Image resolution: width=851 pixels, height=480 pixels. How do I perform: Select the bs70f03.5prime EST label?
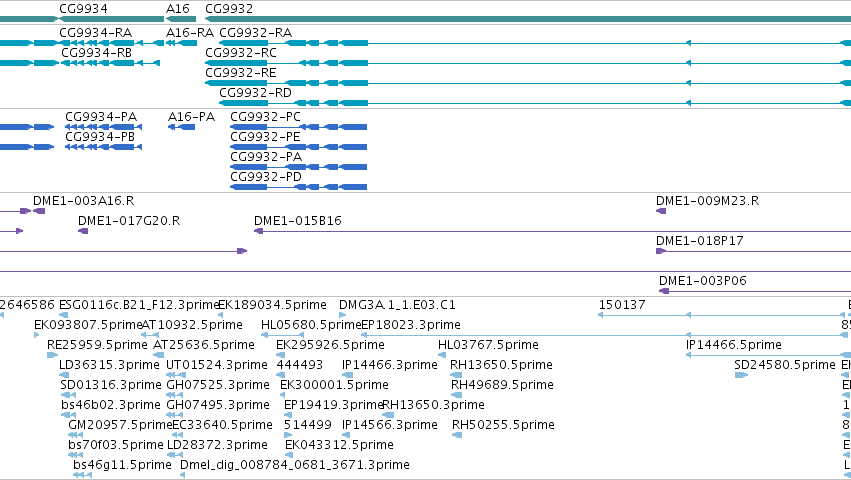pos(116,445)
